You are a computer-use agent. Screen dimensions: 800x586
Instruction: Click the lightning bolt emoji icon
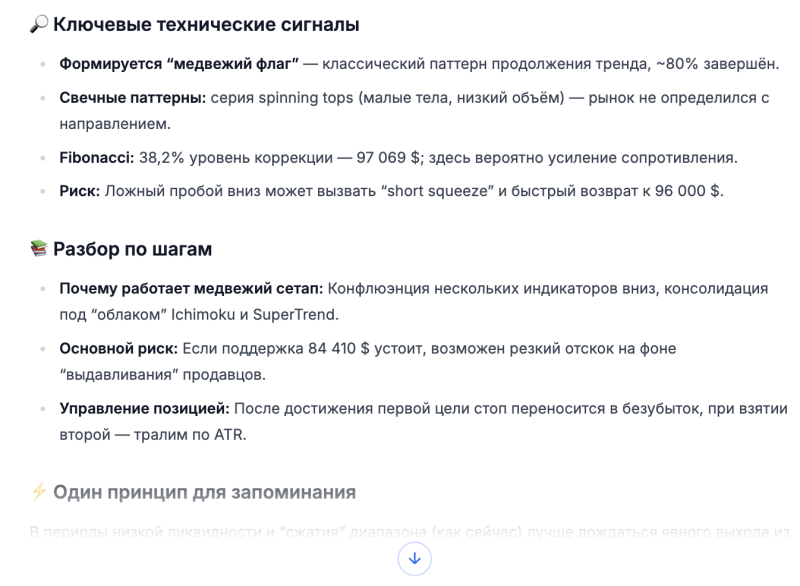[39, 492]
